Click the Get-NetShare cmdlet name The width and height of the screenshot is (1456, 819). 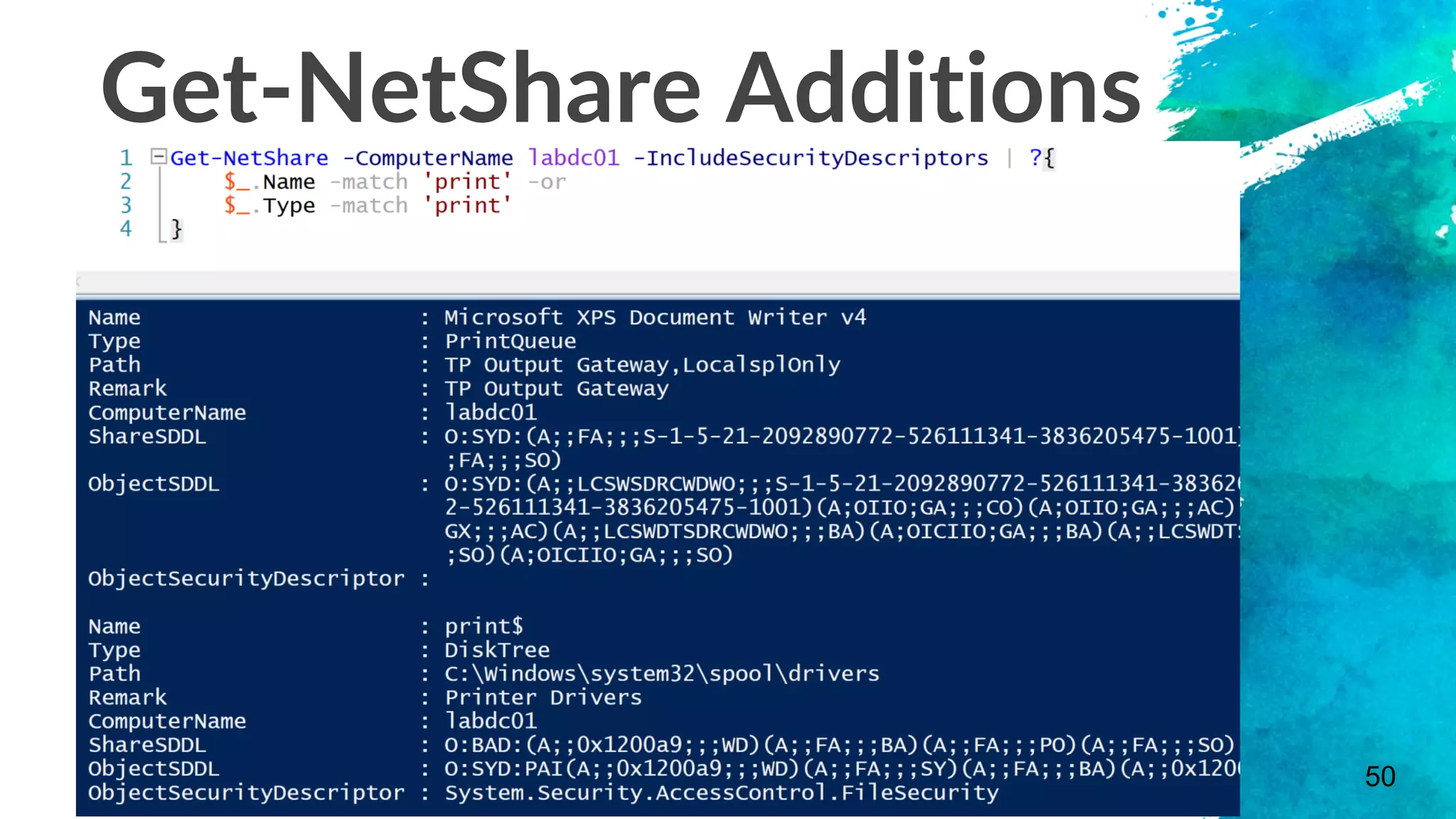coord(250,158)
